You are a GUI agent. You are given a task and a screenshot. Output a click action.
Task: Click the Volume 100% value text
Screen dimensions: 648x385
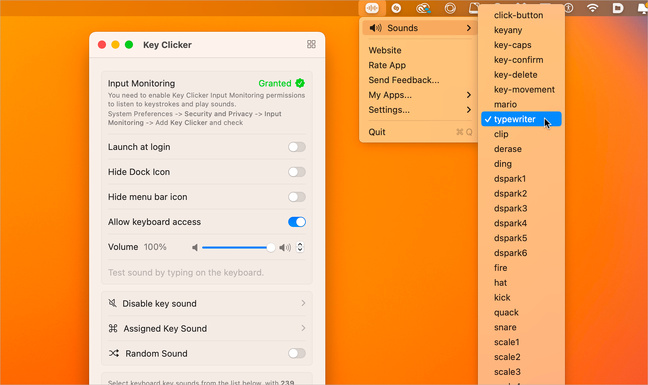click(155, 247)
